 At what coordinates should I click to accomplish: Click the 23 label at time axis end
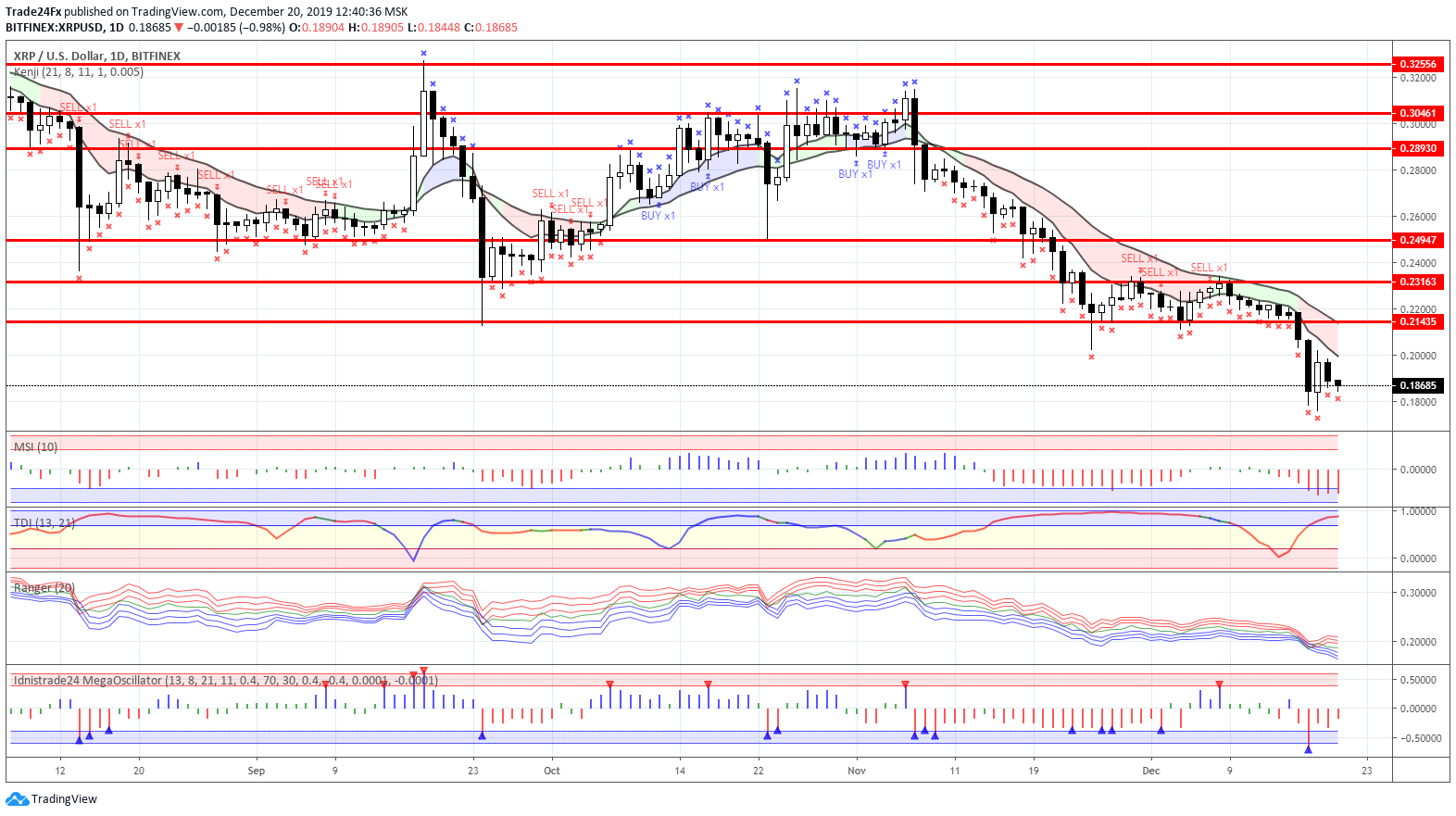point(1367,771)
